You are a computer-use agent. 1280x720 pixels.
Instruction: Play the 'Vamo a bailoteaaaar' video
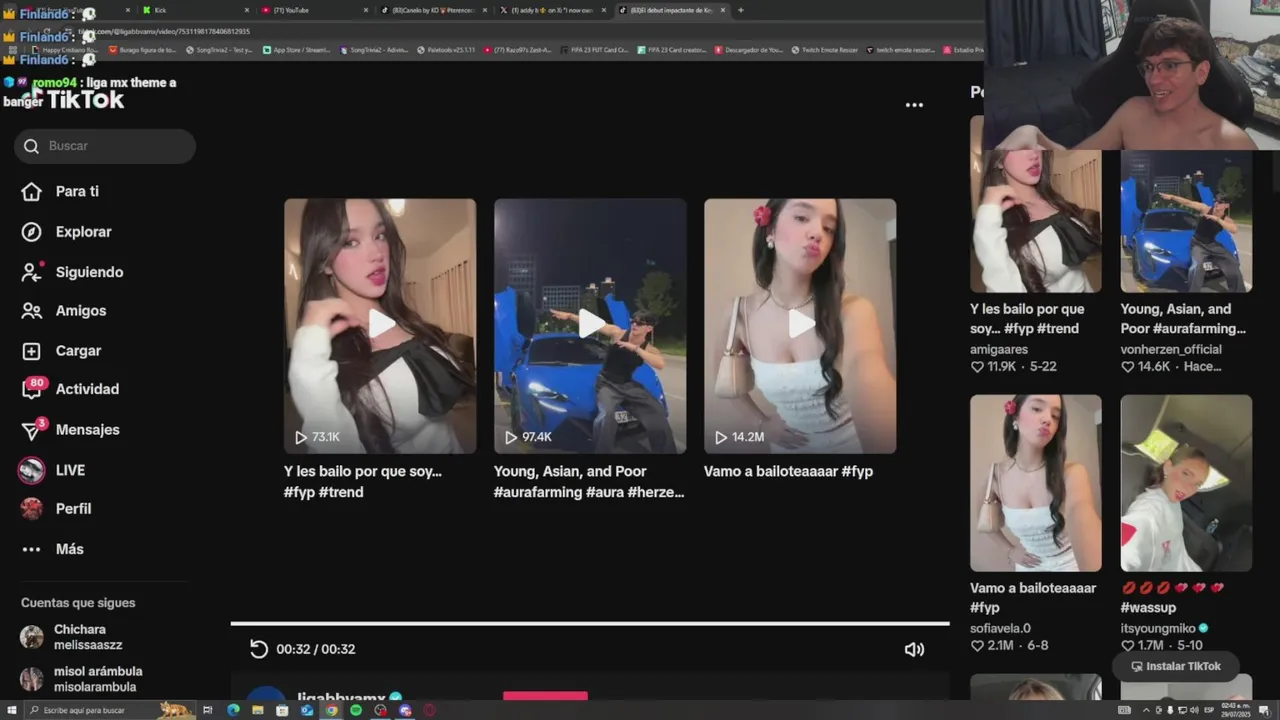coord(800,326)
